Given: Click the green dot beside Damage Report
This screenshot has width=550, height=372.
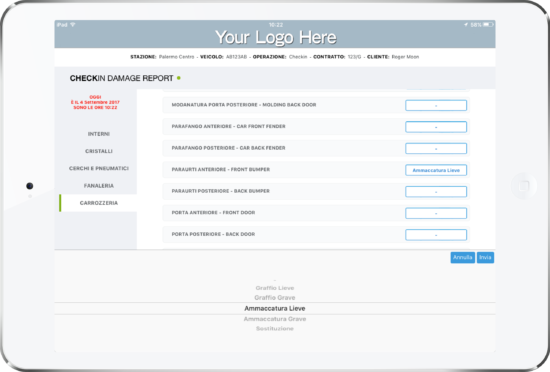Looking at the screenshot, I should point(179,78).
